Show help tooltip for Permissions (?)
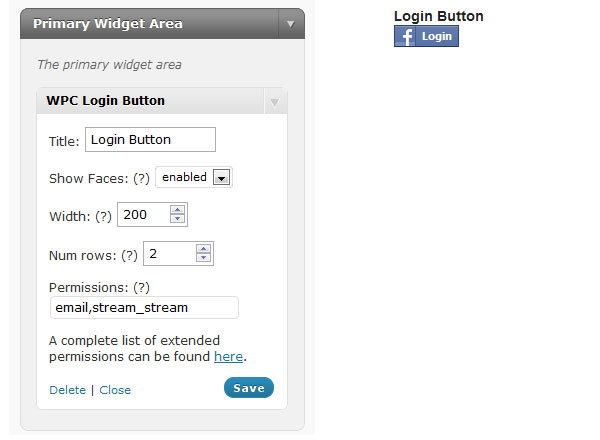600x440 pixels. [141, 288]
